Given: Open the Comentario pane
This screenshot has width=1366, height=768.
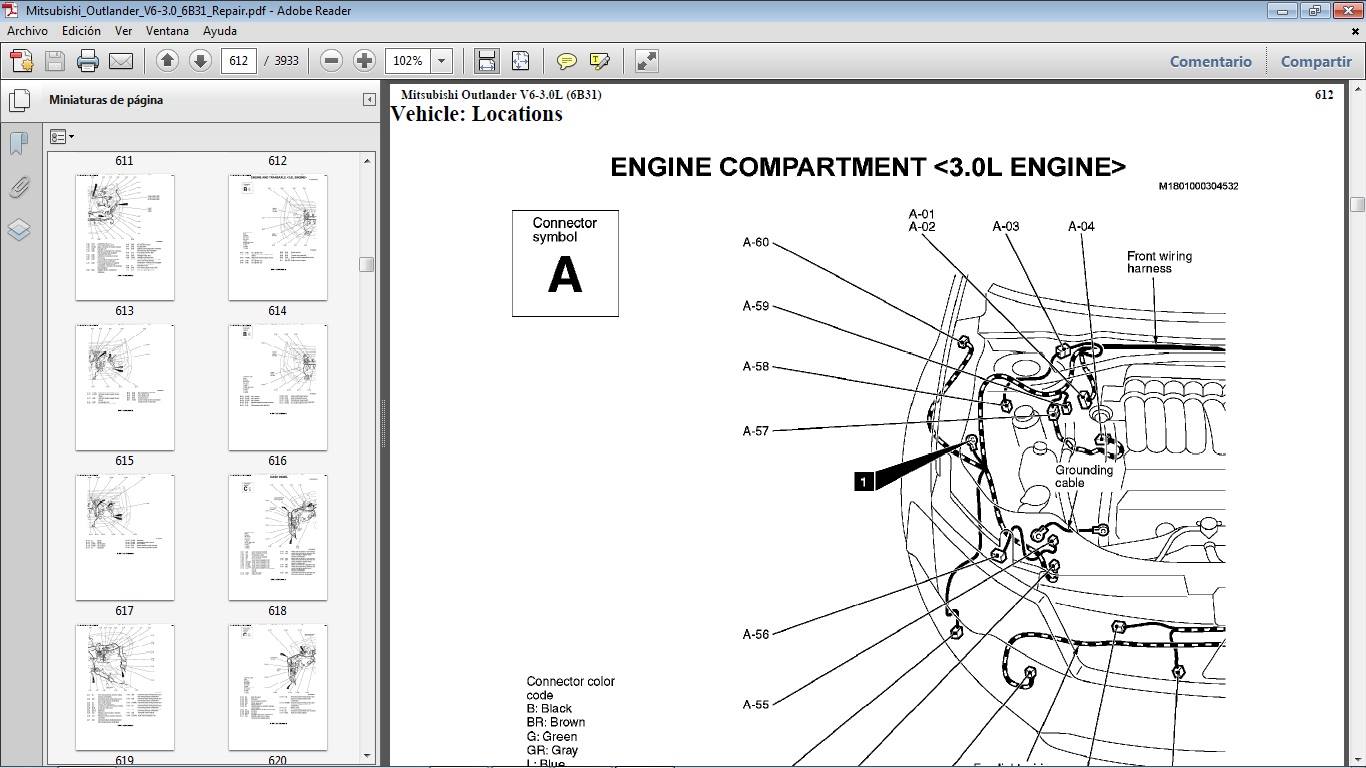Looking at the screenshot, I should pos(1210,61).
